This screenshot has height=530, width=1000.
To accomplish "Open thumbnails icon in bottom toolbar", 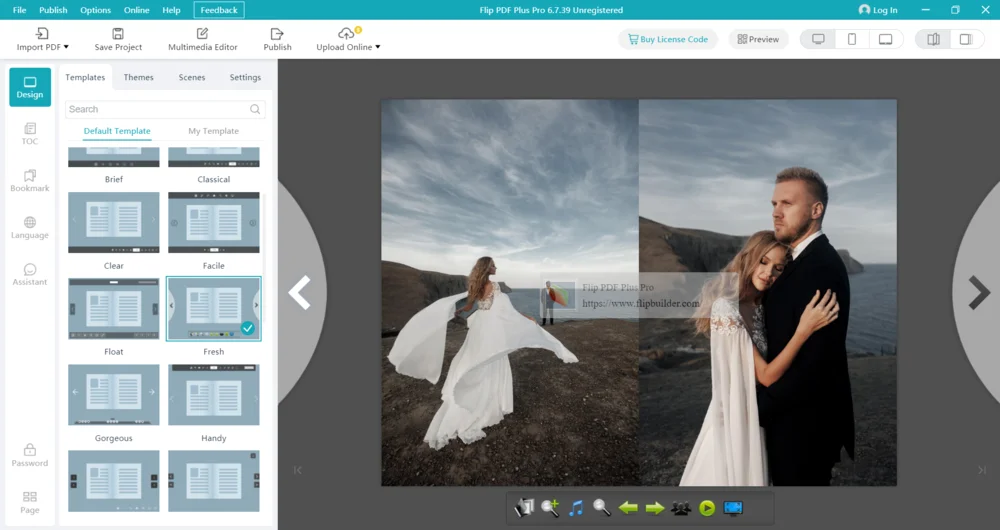I will [524, 508].
